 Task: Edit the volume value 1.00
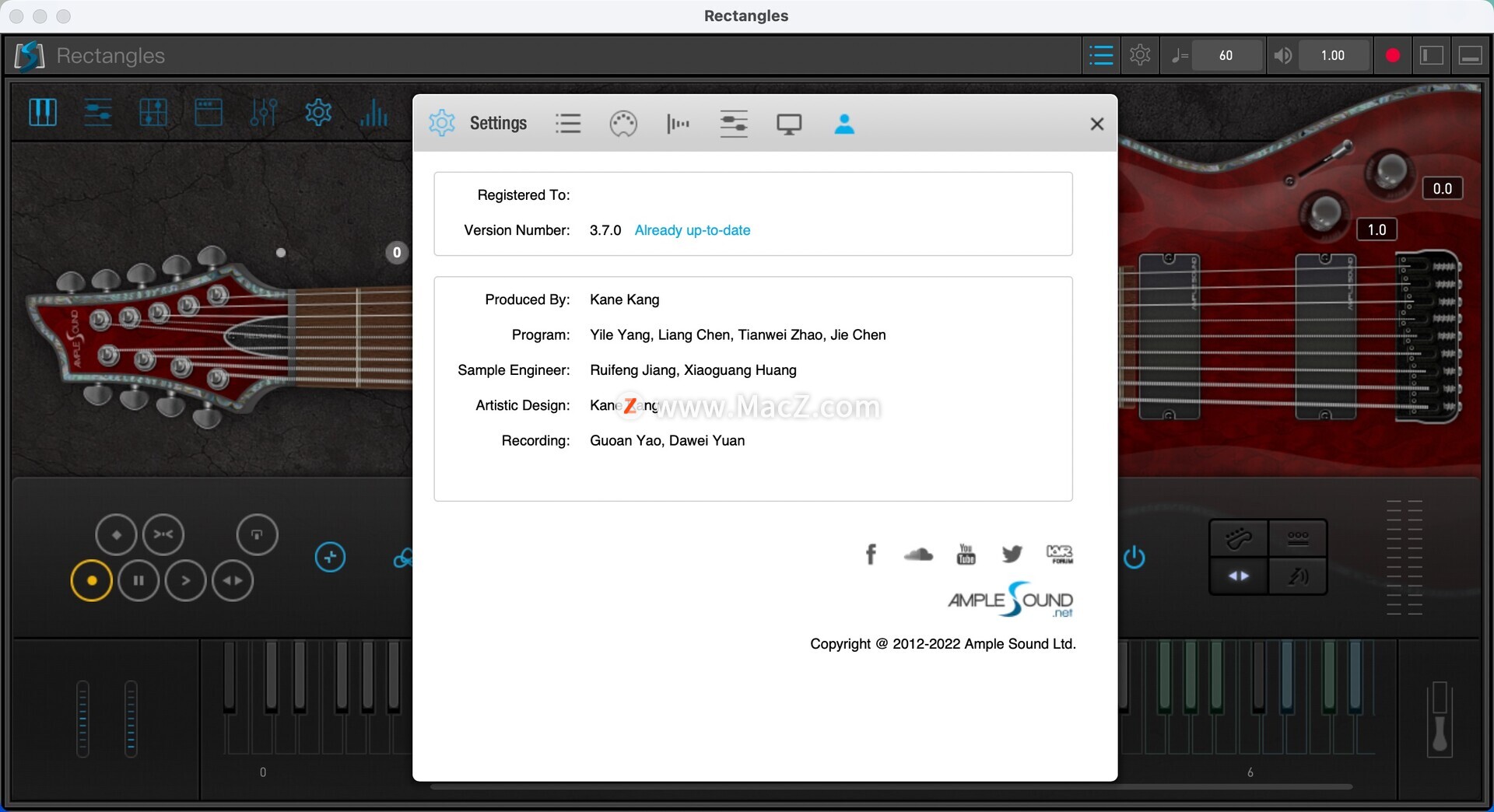pyautogui.click(x=1333, y=55)
